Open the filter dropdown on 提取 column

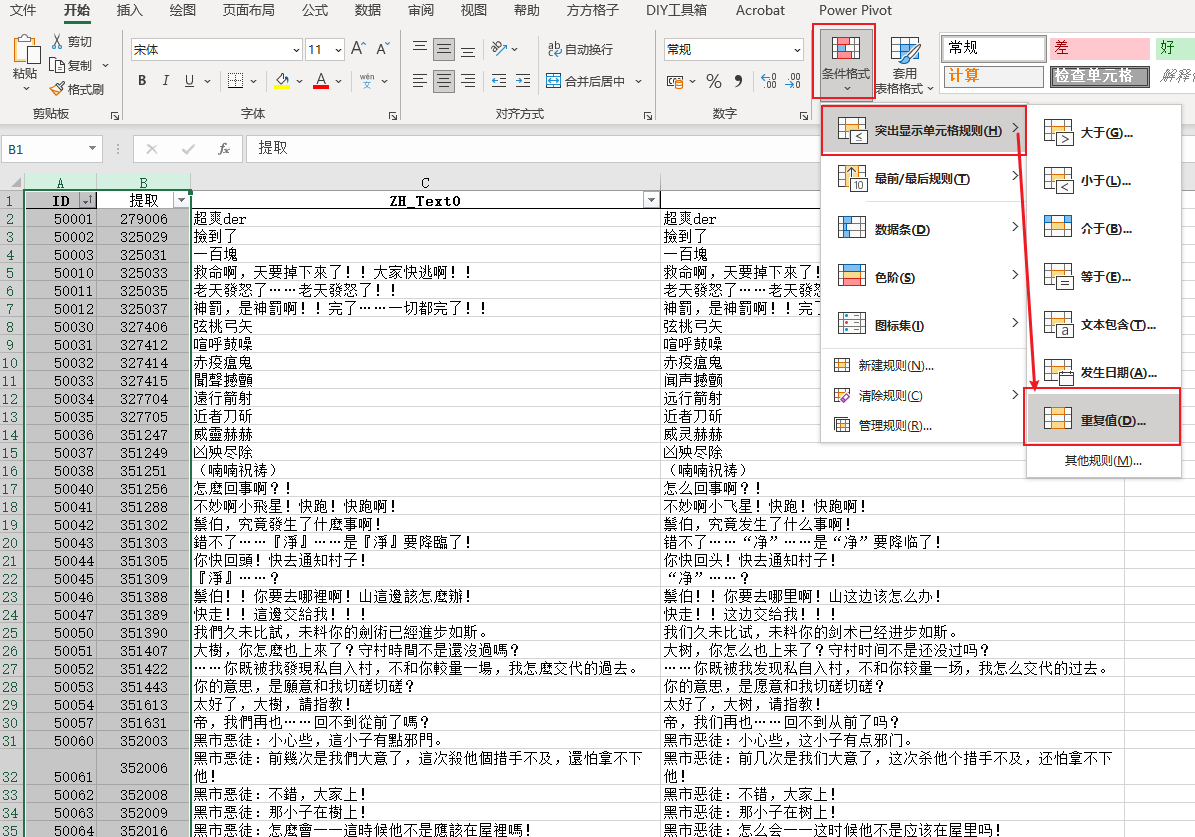point(181,200)
